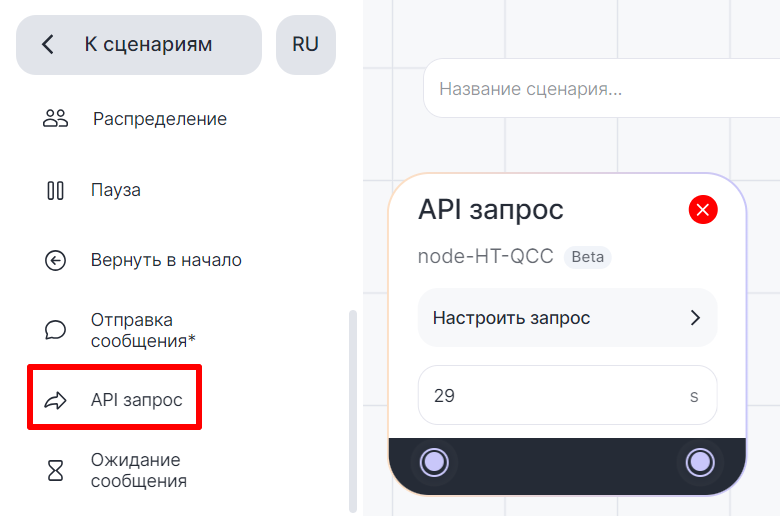
Task: Click the speech bubble icon for Отправка сообщения
Action: 55,330
